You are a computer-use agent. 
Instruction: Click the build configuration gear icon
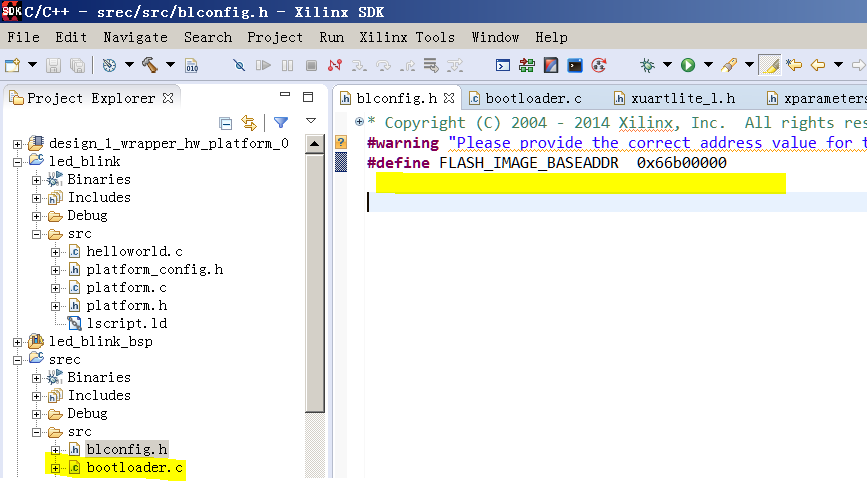[x=109, y=65]
